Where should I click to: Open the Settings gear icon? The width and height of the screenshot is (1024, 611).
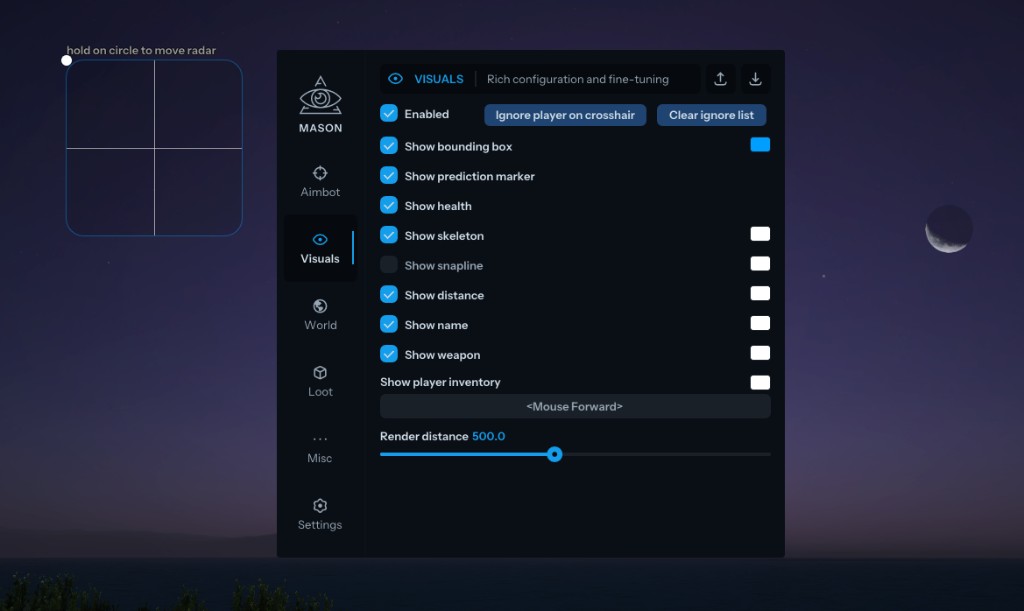click(320, 506)
